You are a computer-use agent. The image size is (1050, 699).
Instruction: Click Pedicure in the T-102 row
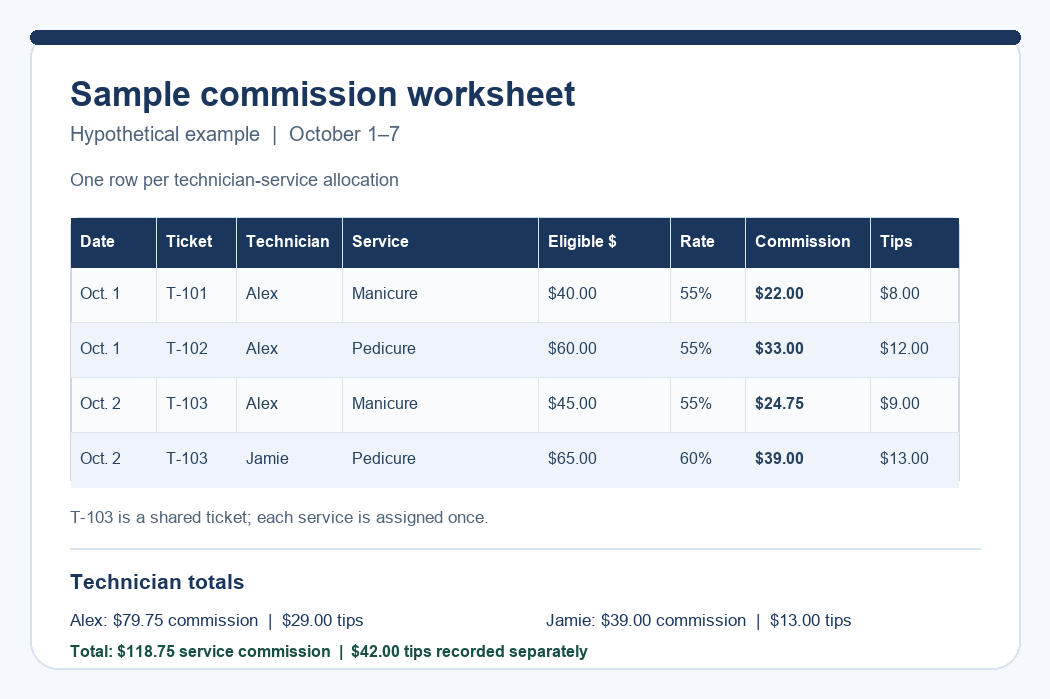(384, 349)
